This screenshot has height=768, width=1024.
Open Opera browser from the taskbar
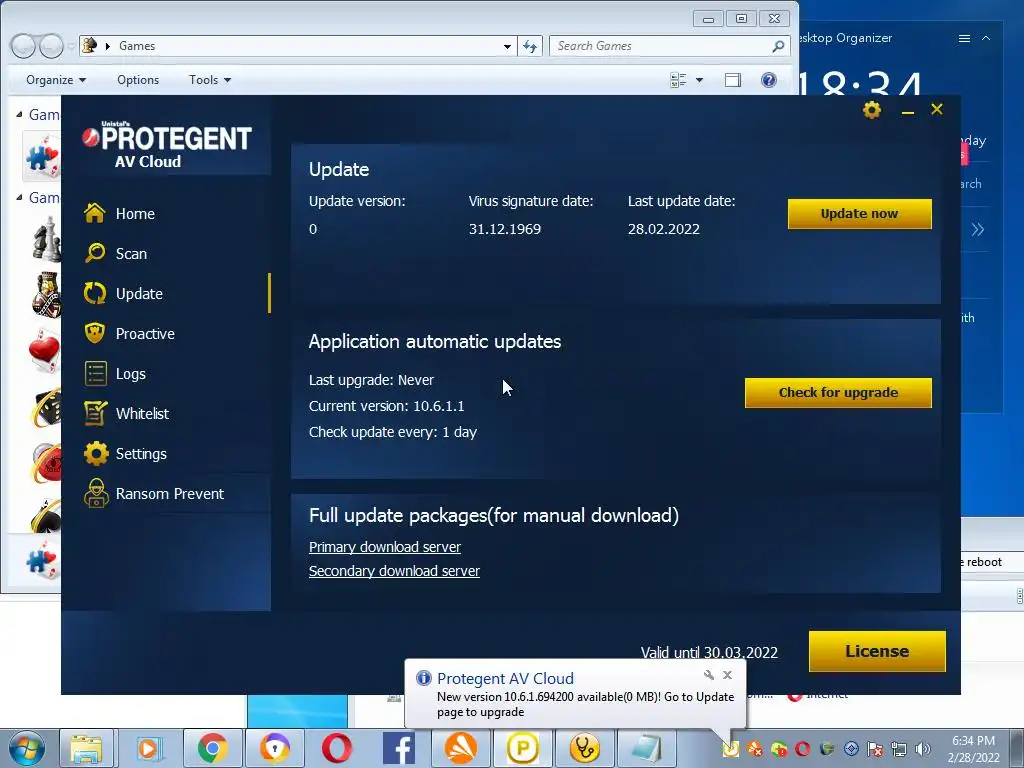337,748
